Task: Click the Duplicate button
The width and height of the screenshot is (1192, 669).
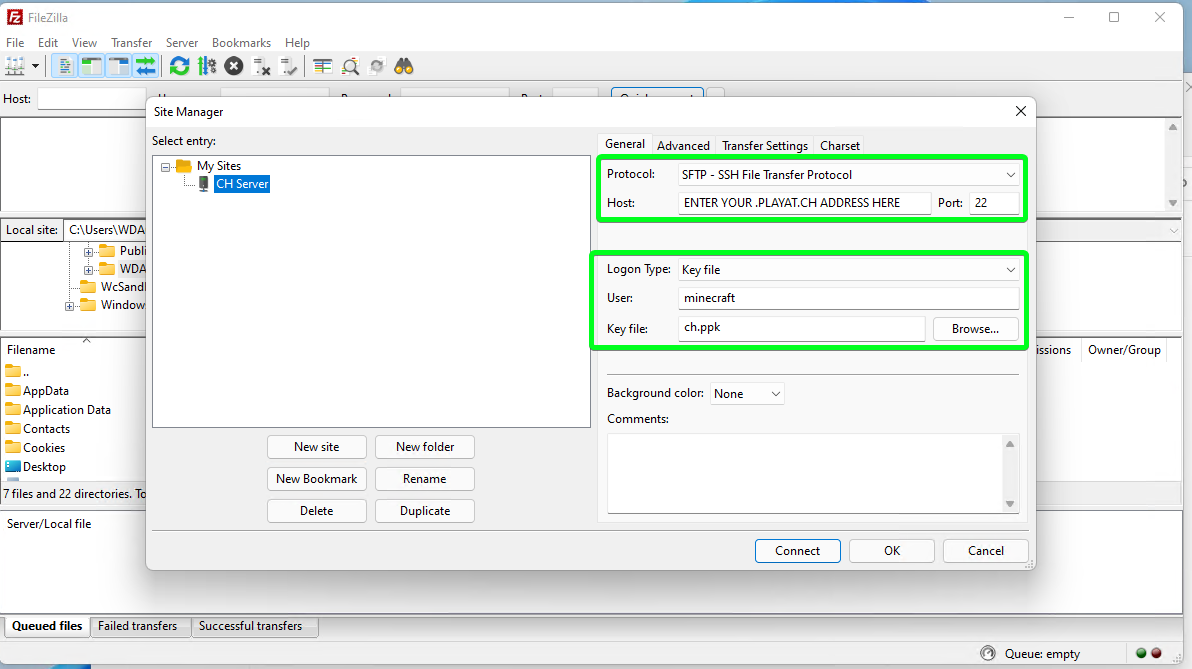Action: (425, 511)
